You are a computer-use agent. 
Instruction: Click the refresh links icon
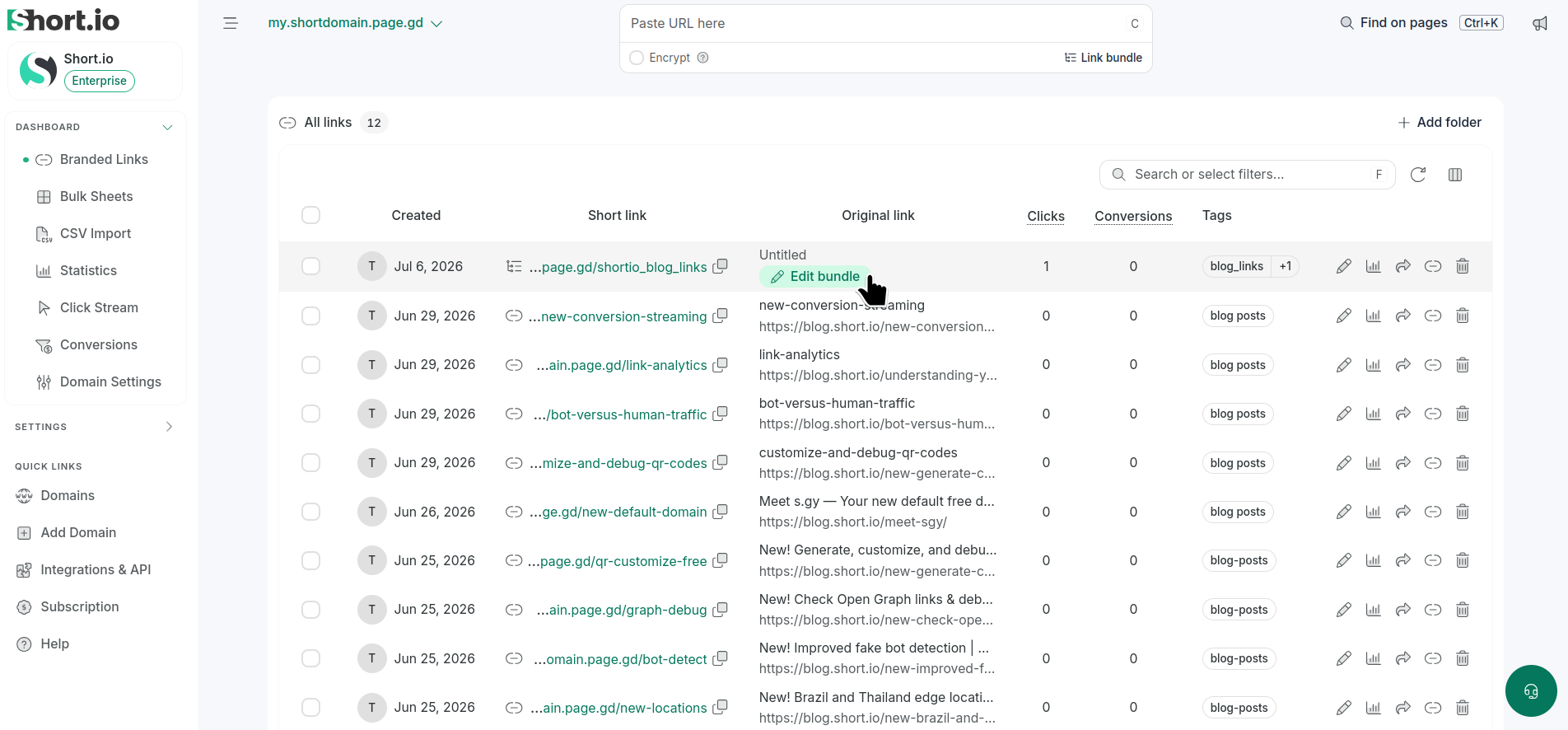point(1418,175)
